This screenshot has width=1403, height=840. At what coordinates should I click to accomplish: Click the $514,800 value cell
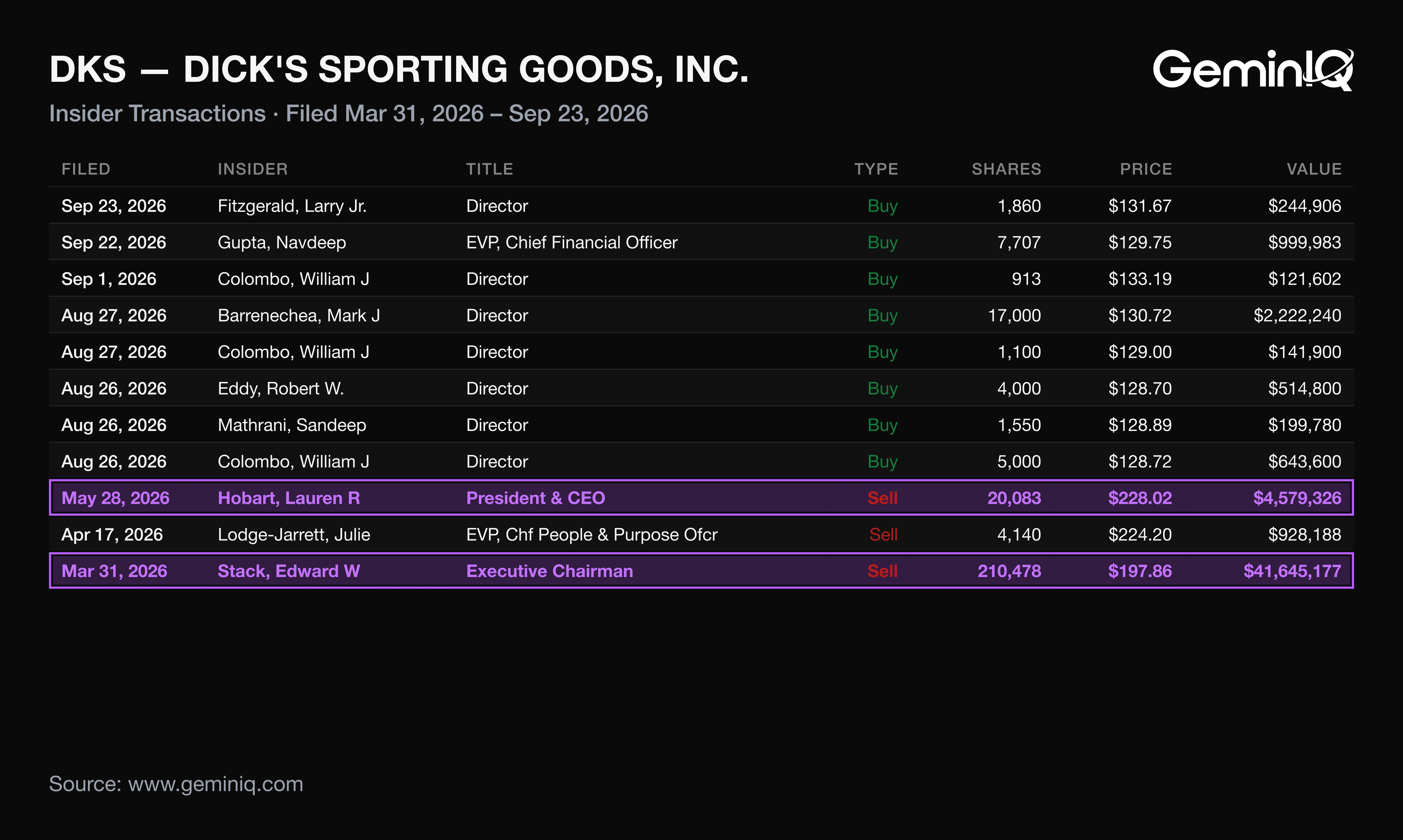(x=1305, y=388)
